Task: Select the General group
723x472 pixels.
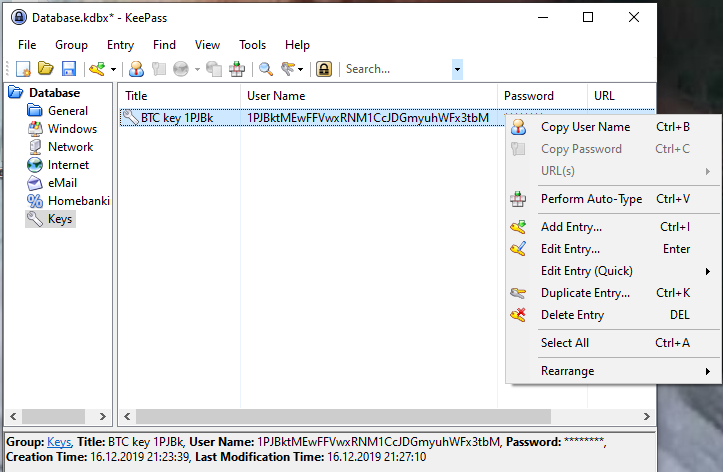Action: click(68, 111)
